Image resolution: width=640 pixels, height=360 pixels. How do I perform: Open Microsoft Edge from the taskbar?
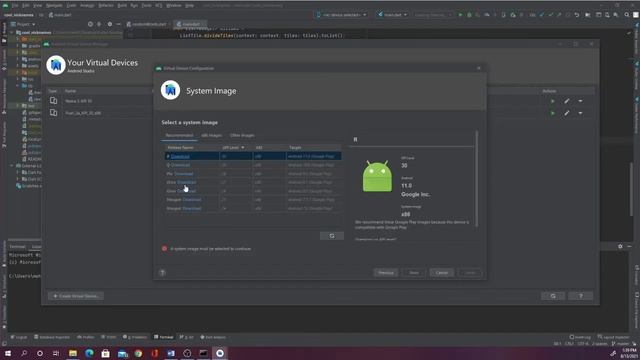[x=89, y=353]
